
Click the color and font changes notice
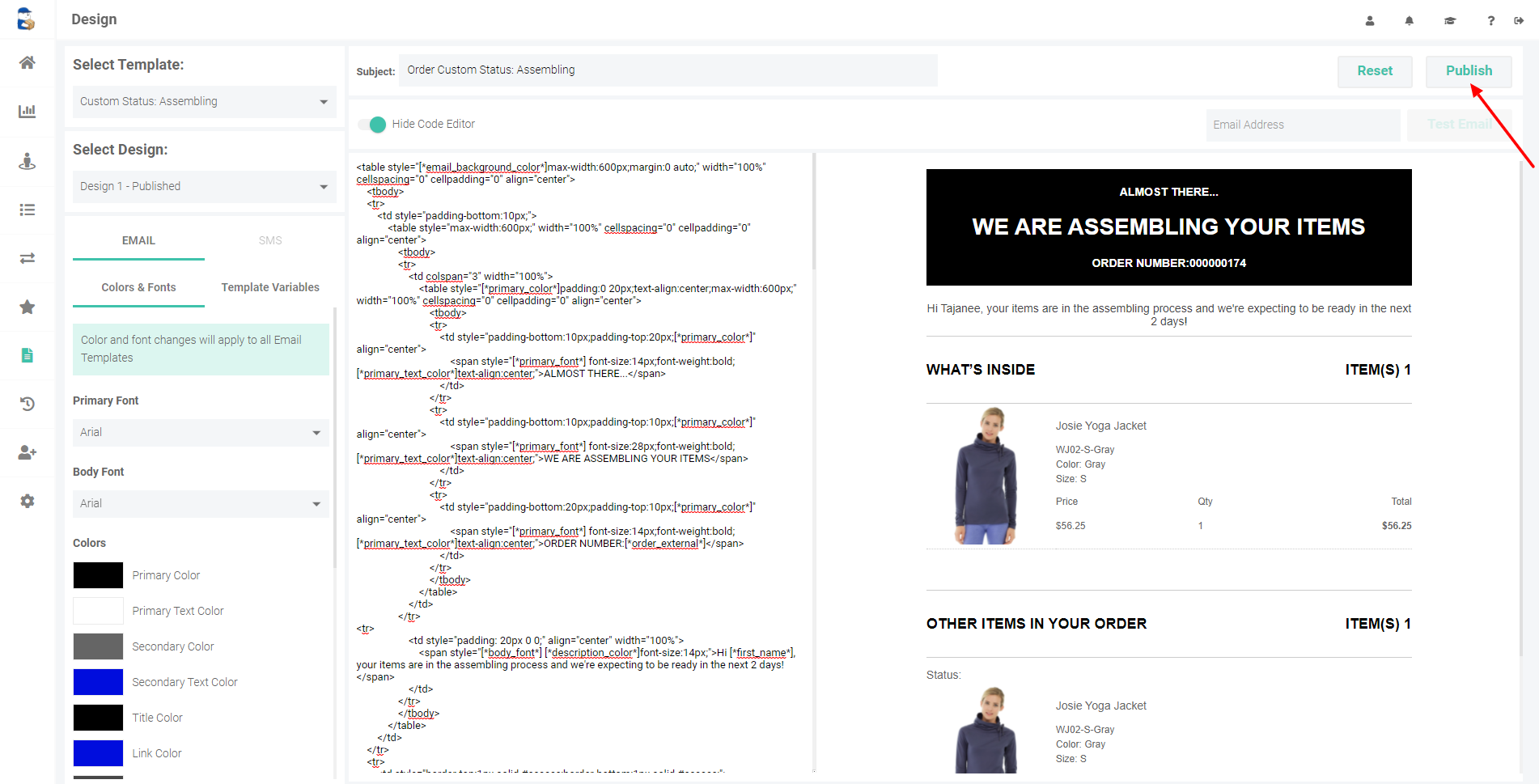coord(201,350)
